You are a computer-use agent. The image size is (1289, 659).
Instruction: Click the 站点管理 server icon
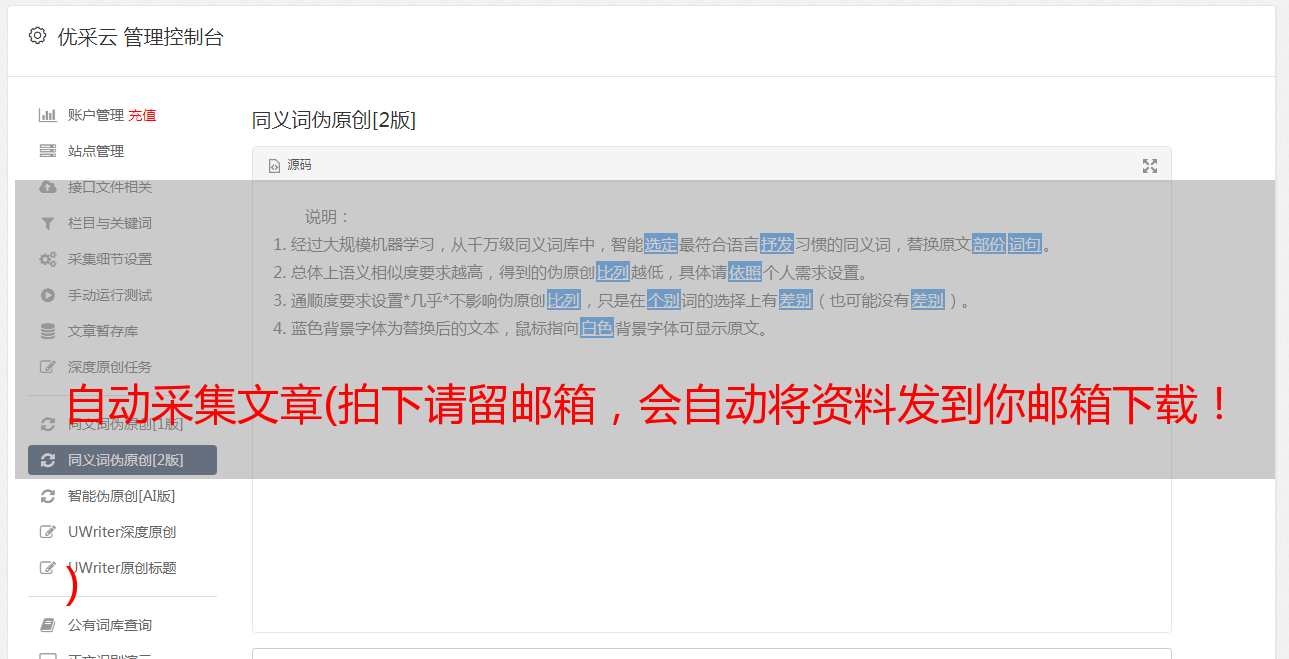pos(47,151)
